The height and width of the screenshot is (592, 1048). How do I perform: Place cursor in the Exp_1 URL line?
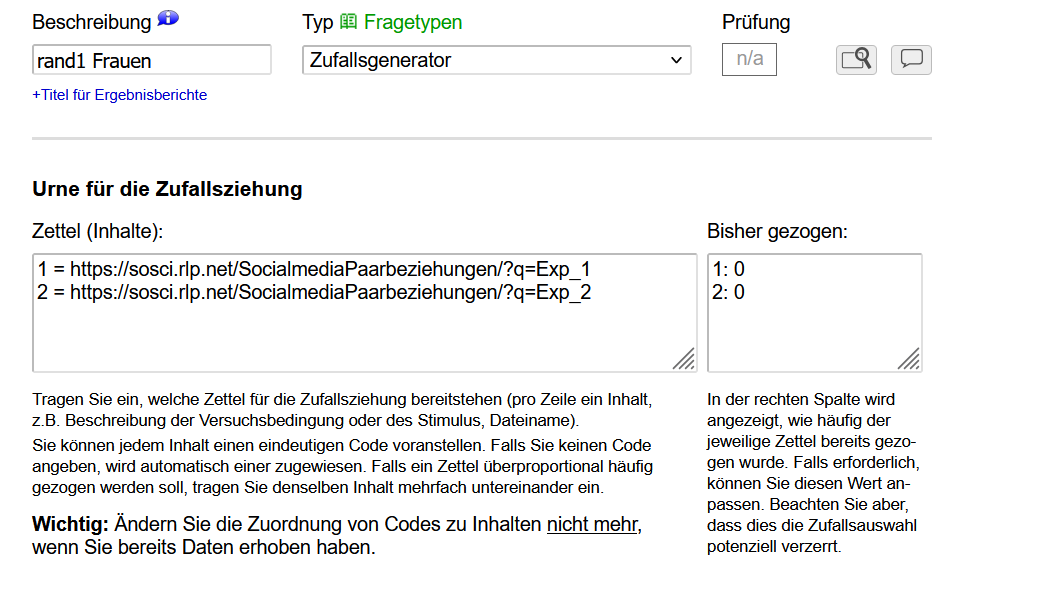pos(314,270)
